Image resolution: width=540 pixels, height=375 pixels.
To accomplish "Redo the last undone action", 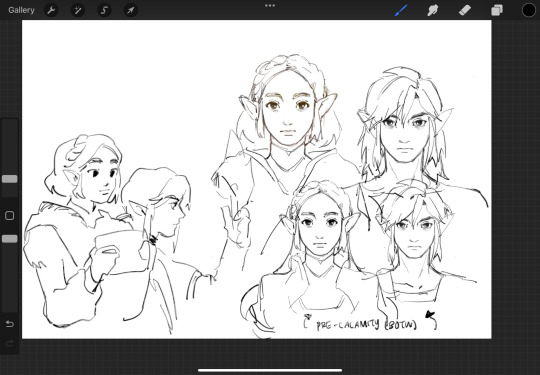I will pos(10,343).
